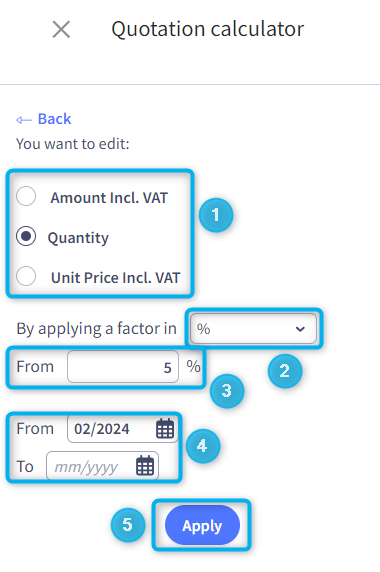This screenshot has width=380, height=572.
Task: Select the Amount Incl. VAT radio button
Action: pyautogui.click(x=26, y=196)
